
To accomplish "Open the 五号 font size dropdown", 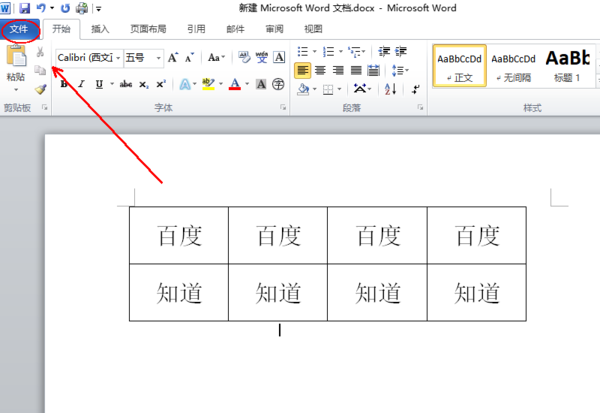I will 158,58.
